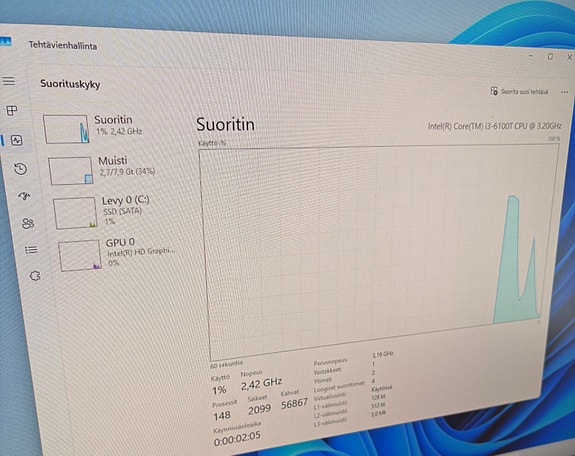Image resolution: width=575 pixels, height=456 pixels.
Task: Open the hamburger navigation menu
Action: pyautogui.click(x=9, y=81)
